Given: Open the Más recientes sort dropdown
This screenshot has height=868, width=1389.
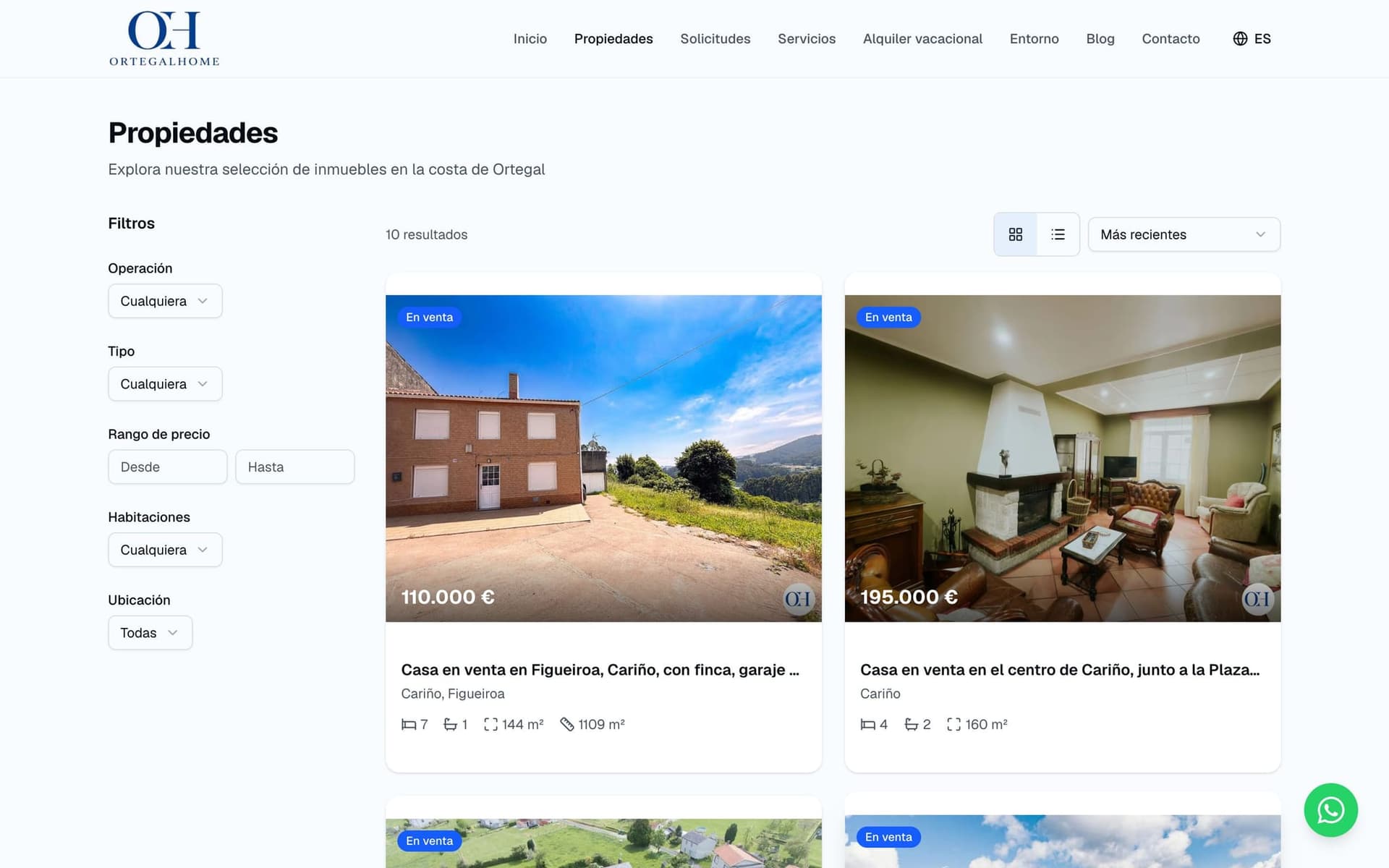Looking at the screenshot, I should (1184, 234).
